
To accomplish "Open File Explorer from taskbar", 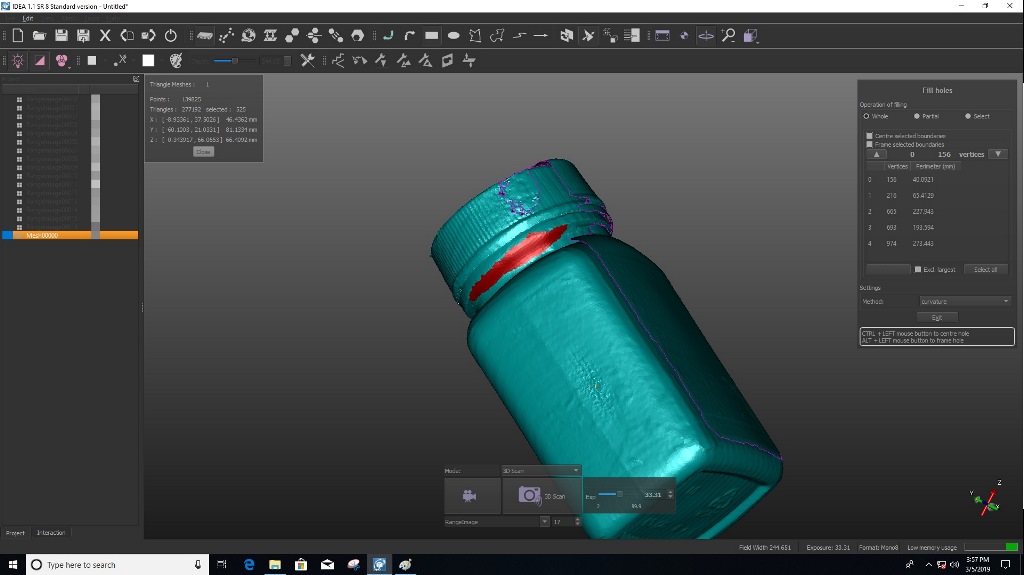I will pyautogui.click(x=275, y=565).
